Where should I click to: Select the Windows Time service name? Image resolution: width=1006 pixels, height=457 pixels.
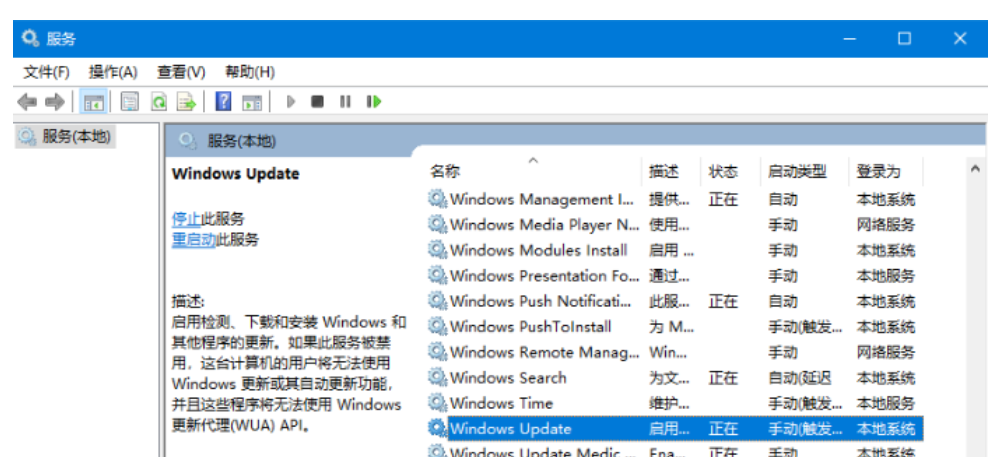point(501,403)
